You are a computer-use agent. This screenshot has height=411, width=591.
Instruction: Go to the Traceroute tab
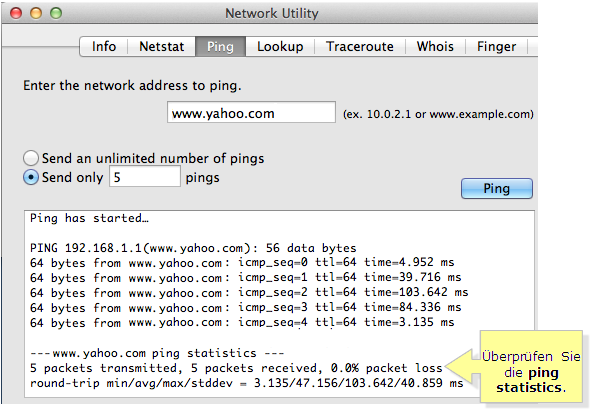pos(360,46)
